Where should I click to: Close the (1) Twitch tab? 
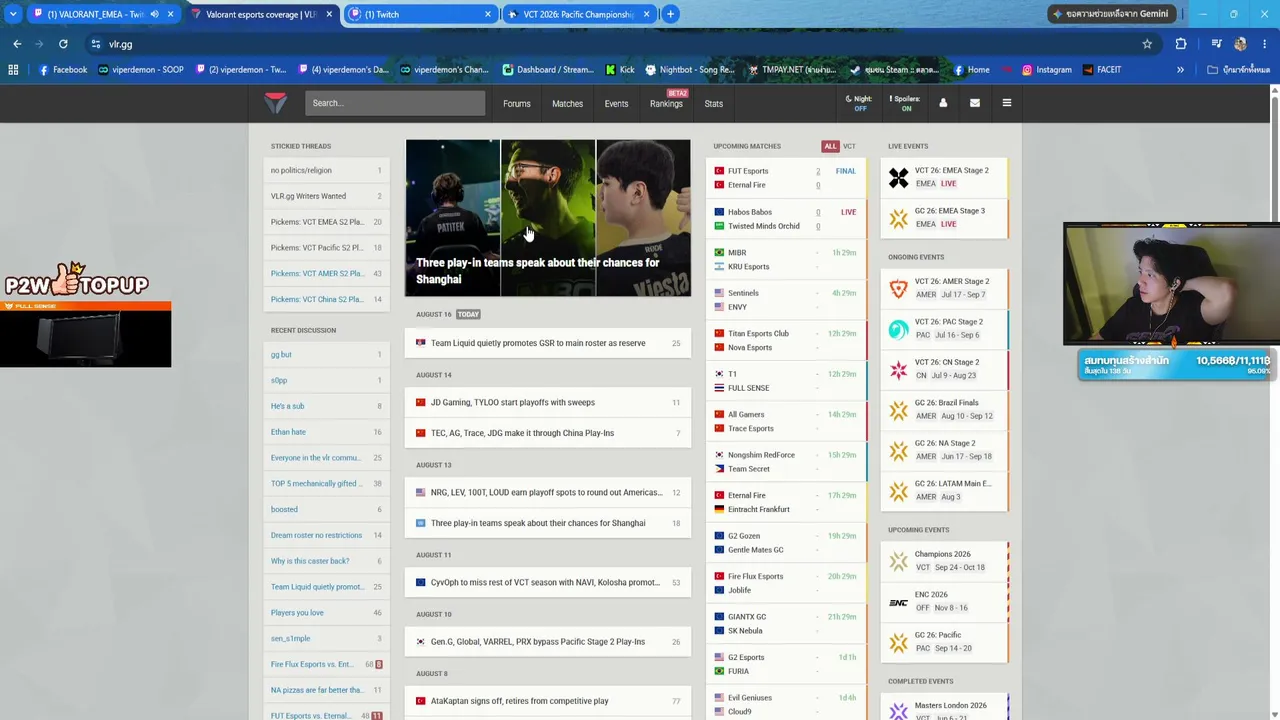click(x=488, y=14)
